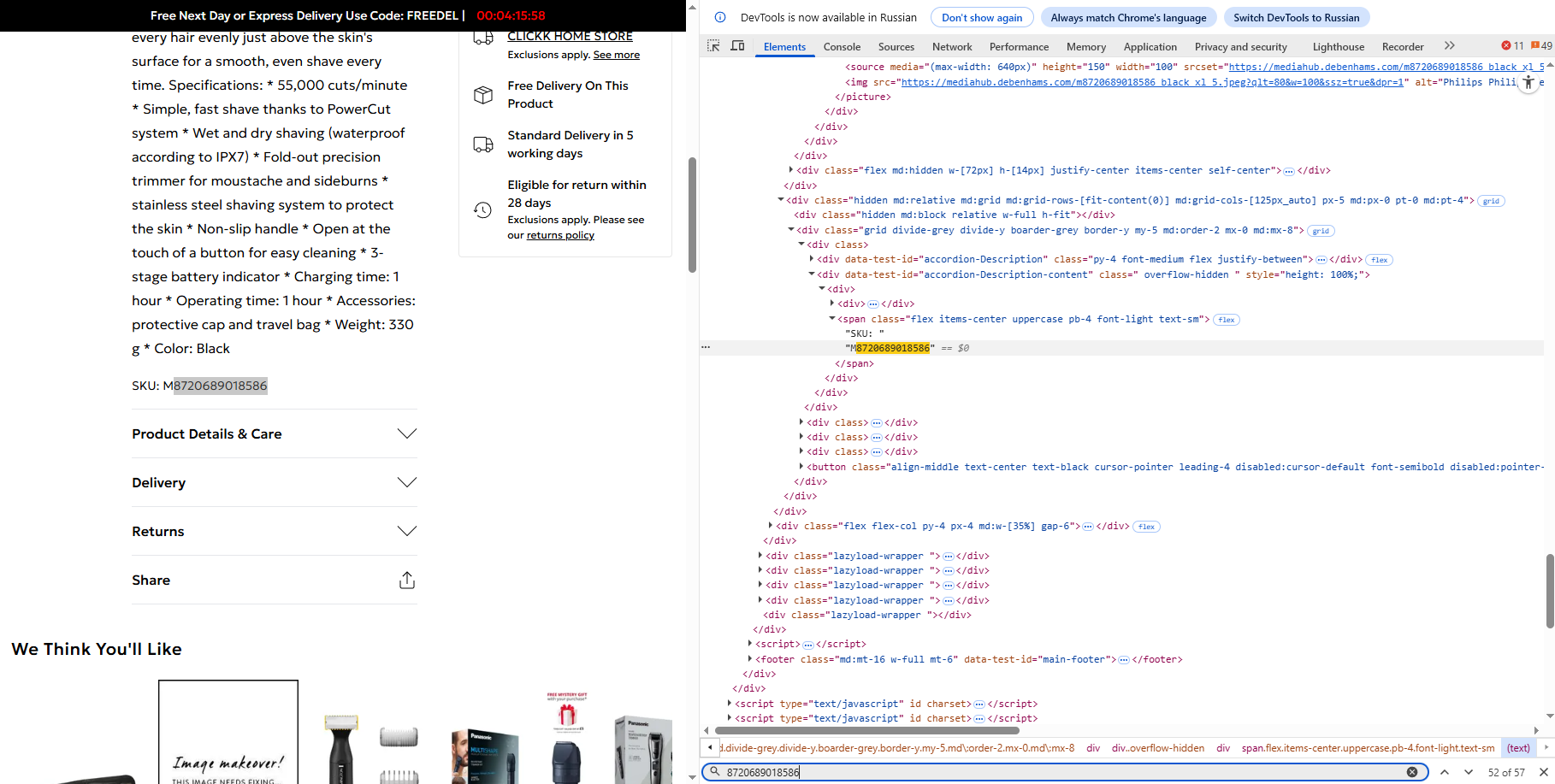Click the flex badge on SKU span
The image size is (1555, 784).
tap(1227, 320)
